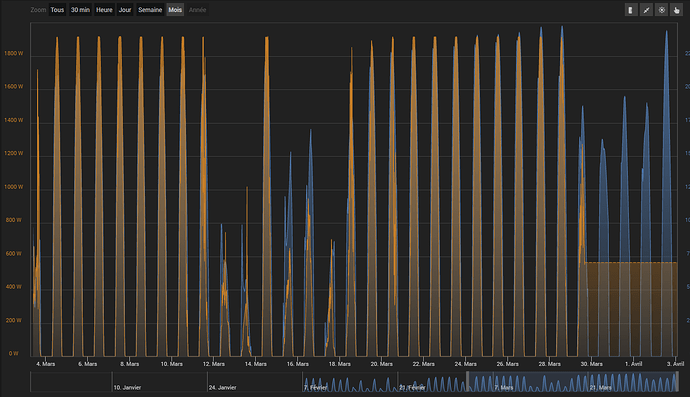This screenshot has width=690, height=397.
Task: Click '1800 W' y-axis label
Action: point(14,53)
